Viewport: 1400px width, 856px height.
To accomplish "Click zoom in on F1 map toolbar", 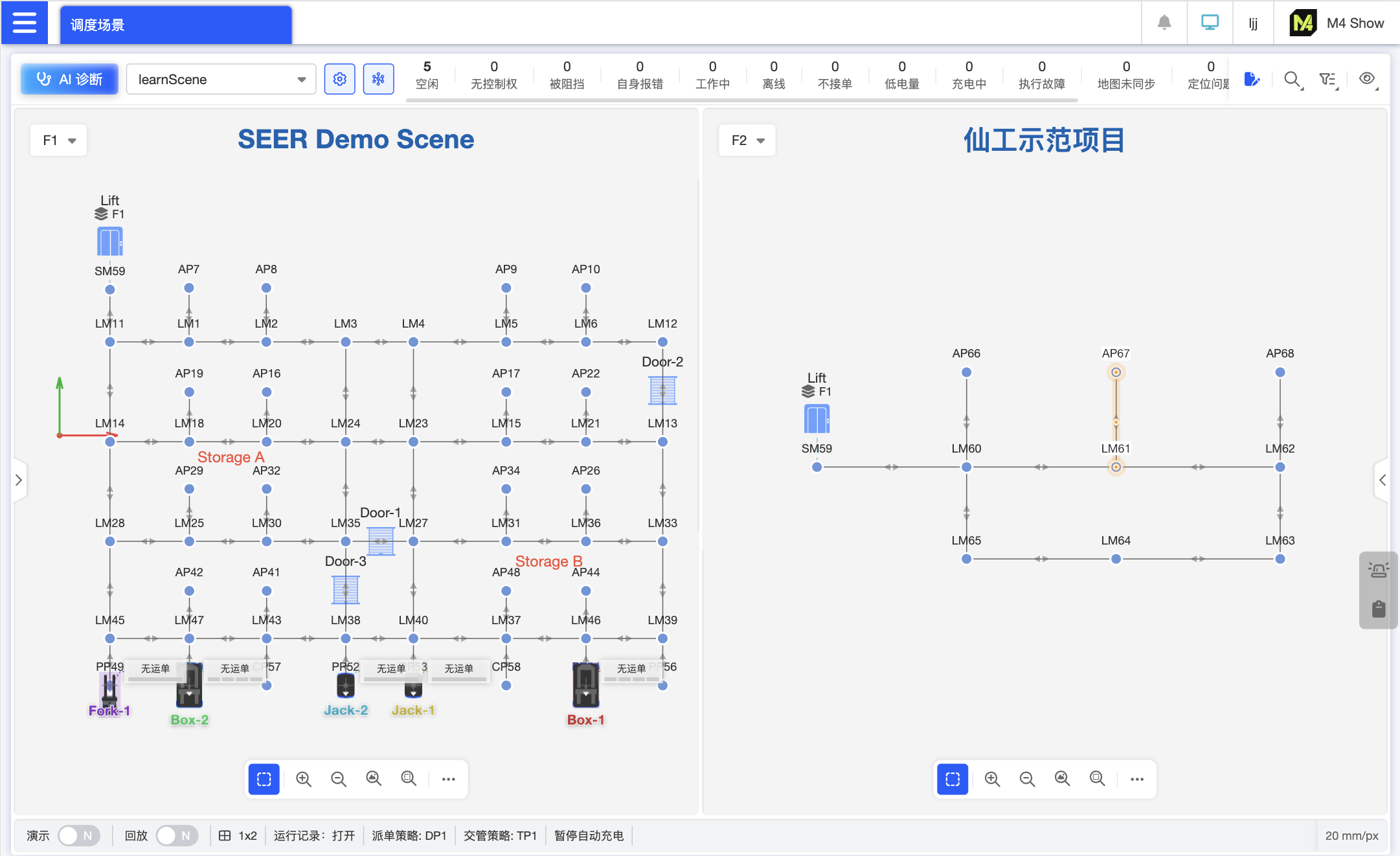I will tap(304, 779).
